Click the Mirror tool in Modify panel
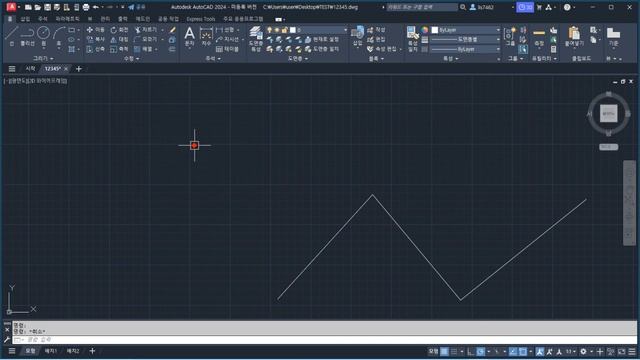The height and width of the screenshot is (360, 640). 119,39
